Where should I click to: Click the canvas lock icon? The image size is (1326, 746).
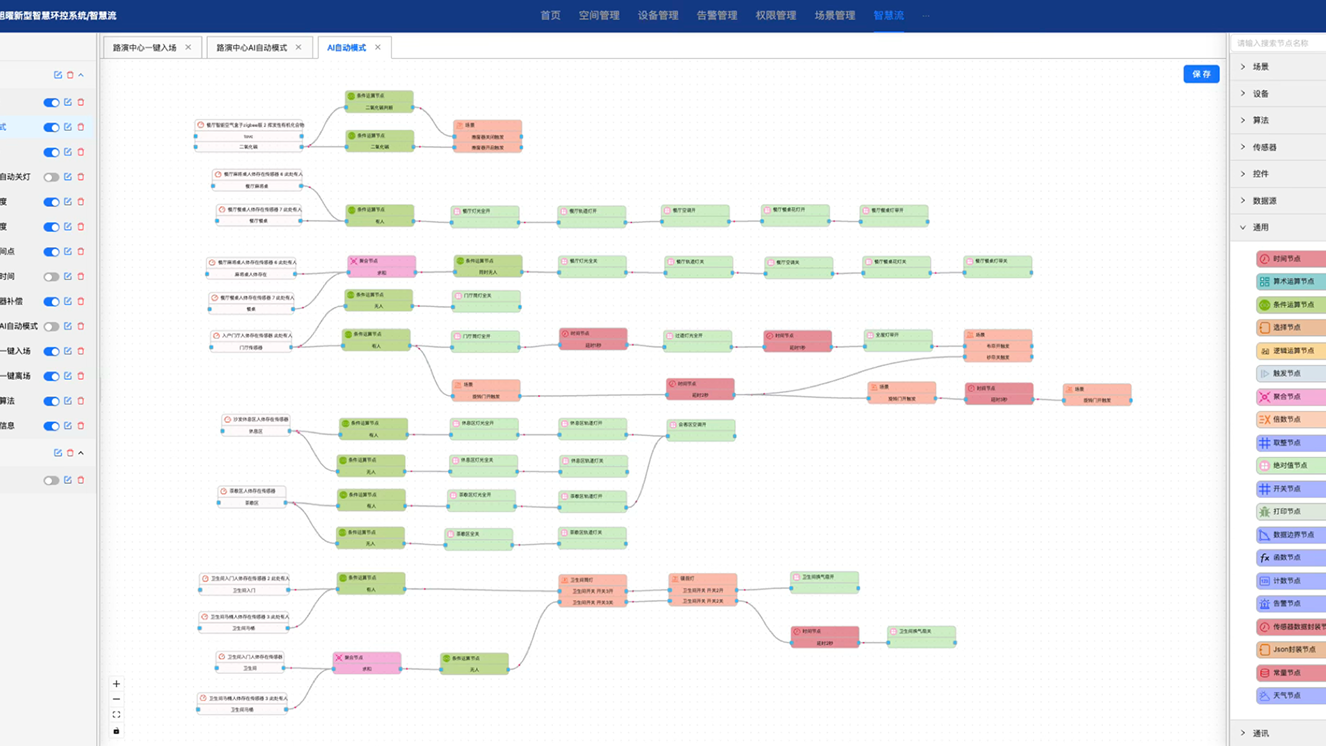coord(116,731)
